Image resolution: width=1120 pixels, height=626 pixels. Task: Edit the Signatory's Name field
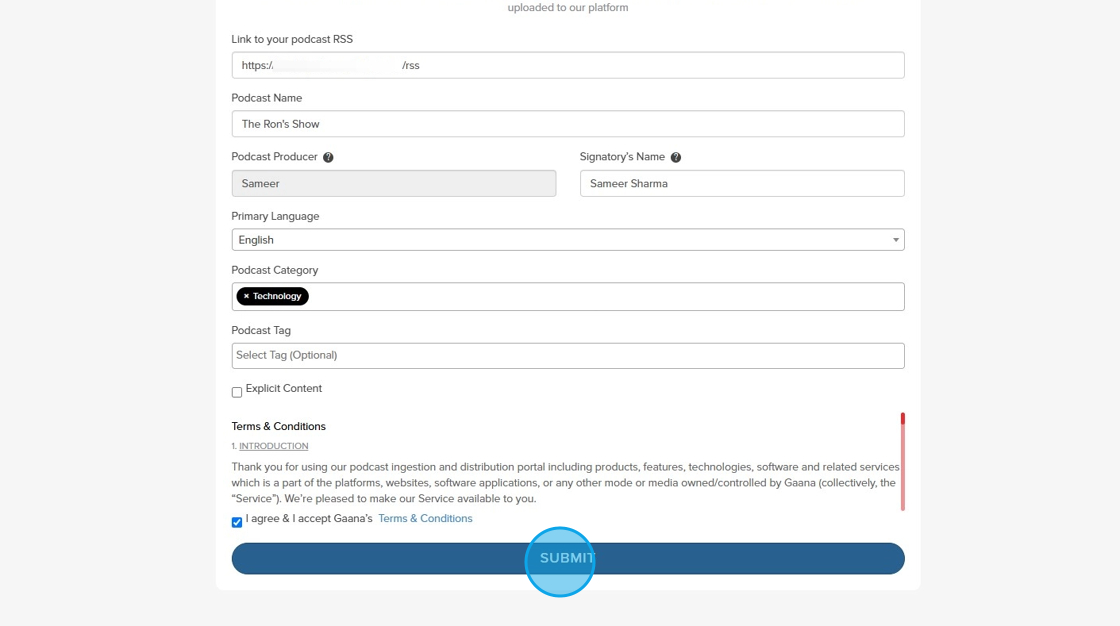click(742, 184)
